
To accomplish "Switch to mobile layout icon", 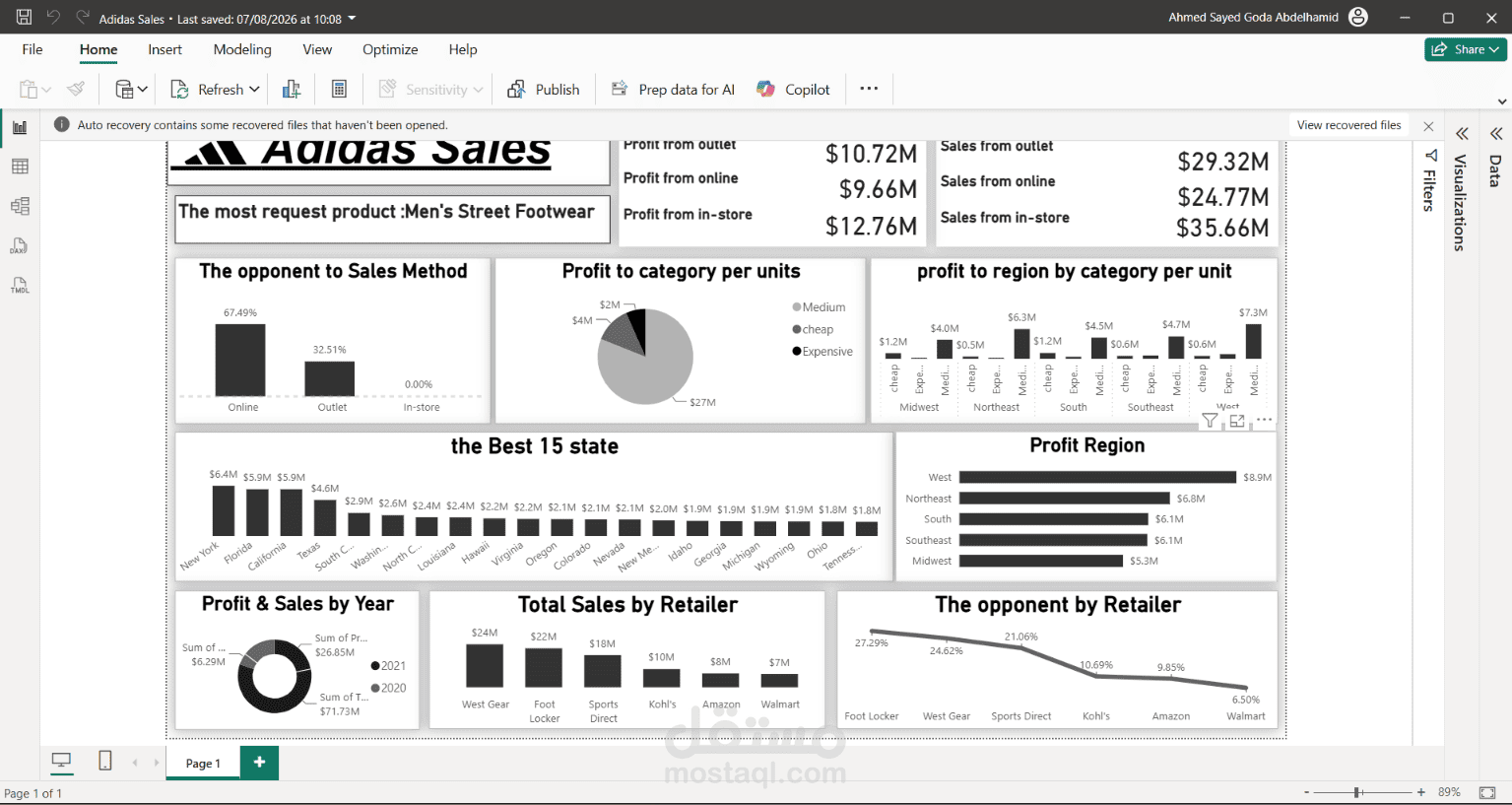I will point(105,761).
